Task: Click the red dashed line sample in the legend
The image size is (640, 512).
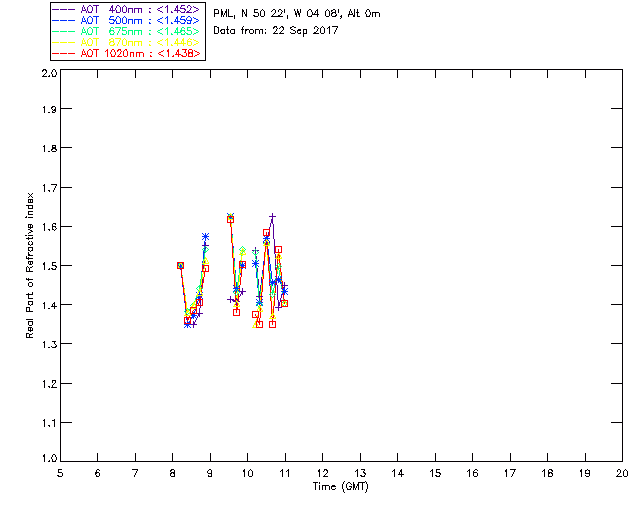Action: coord(64,53)
